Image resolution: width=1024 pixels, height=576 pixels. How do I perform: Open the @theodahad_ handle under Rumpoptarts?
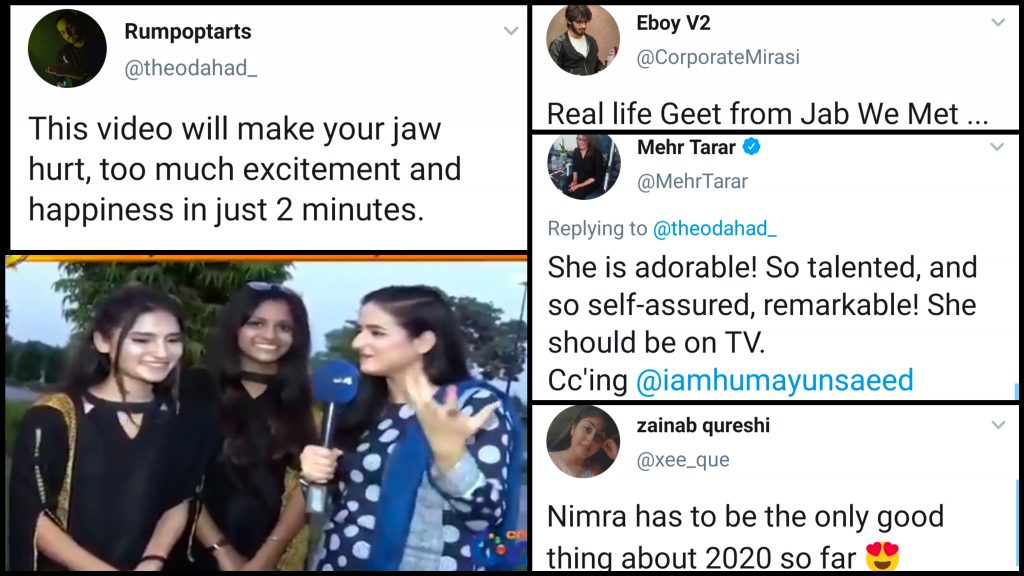point(191,68)
